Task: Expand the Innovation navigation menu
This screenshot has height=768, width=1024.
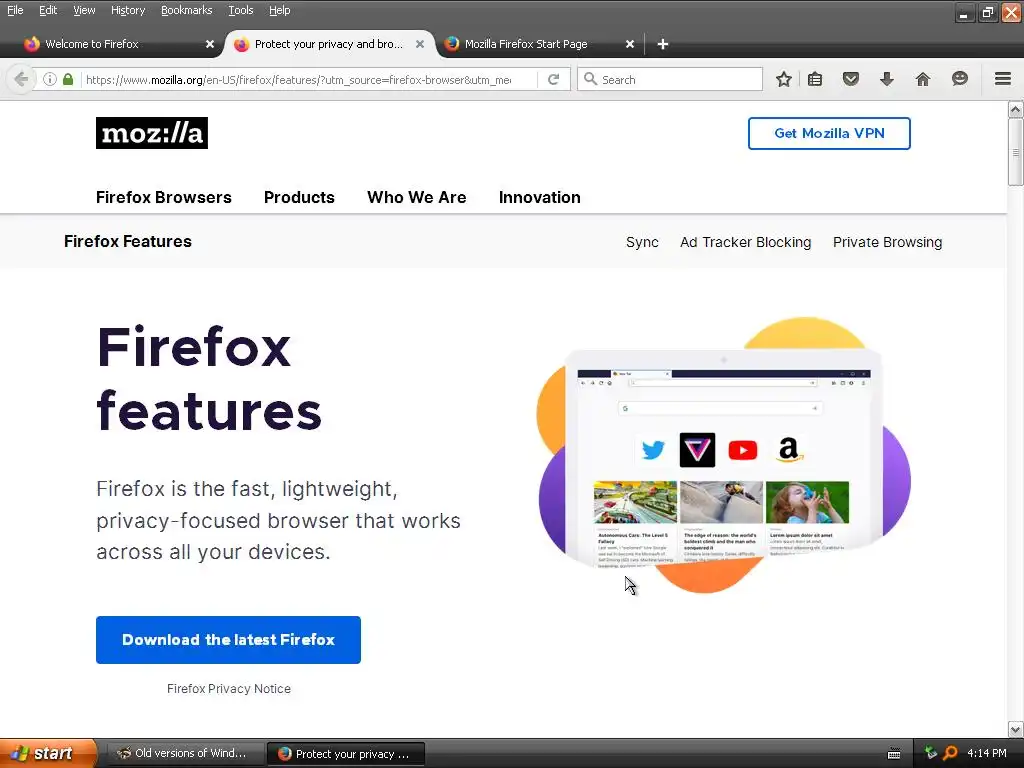Action: coord(539,197)
